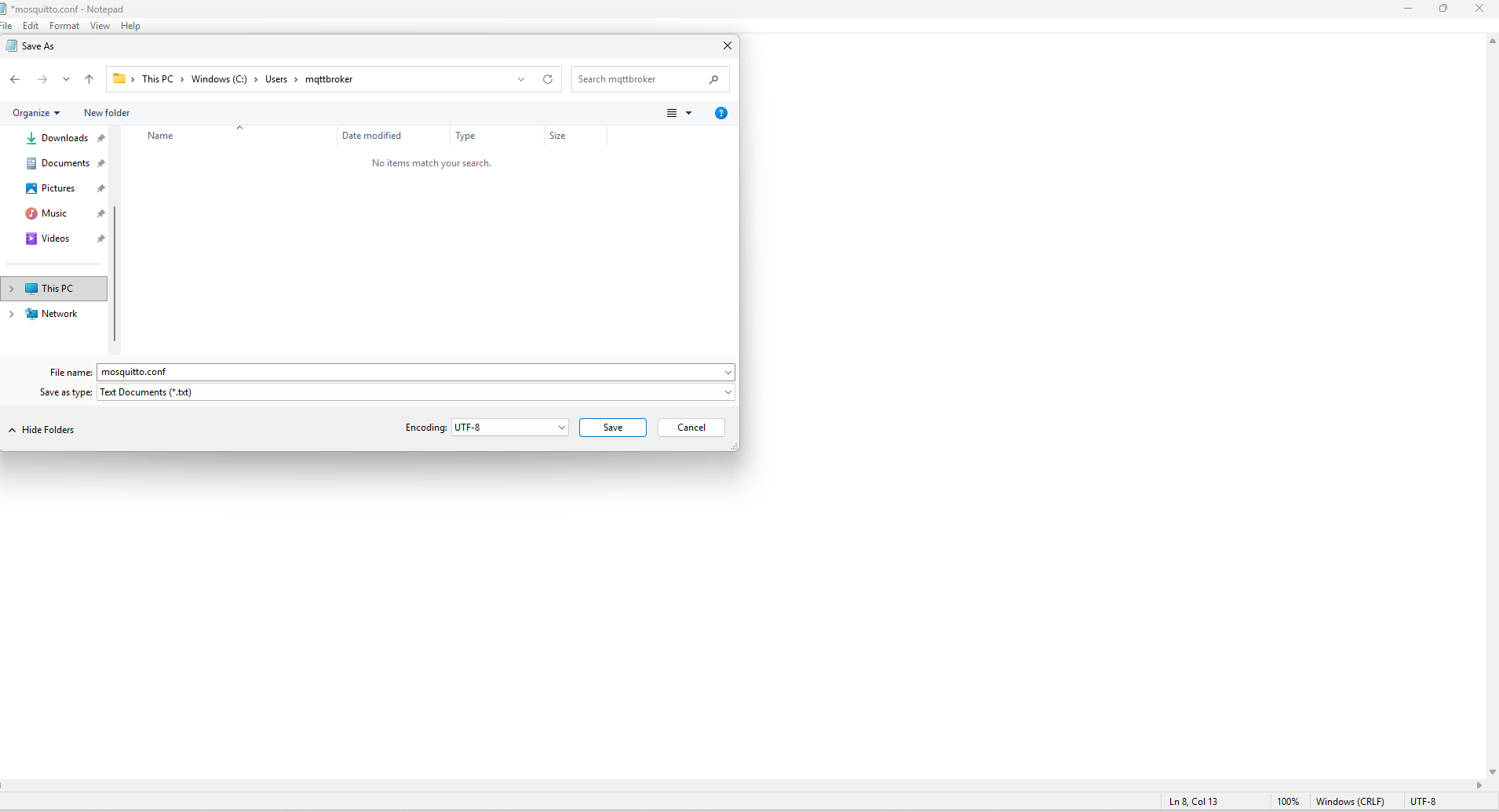Open view options dropdown arrow
Screen dimensions: 1499x812
(689, 113)
